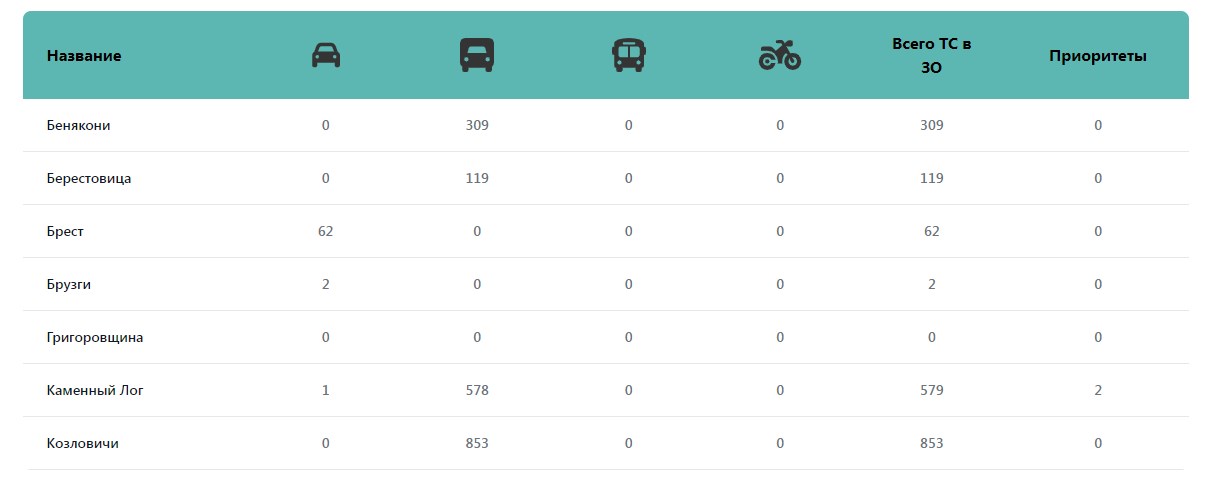Select the Брест checkpoint name
The image size is (1210, 491).
pyautogui.click(x=65, y=232)
